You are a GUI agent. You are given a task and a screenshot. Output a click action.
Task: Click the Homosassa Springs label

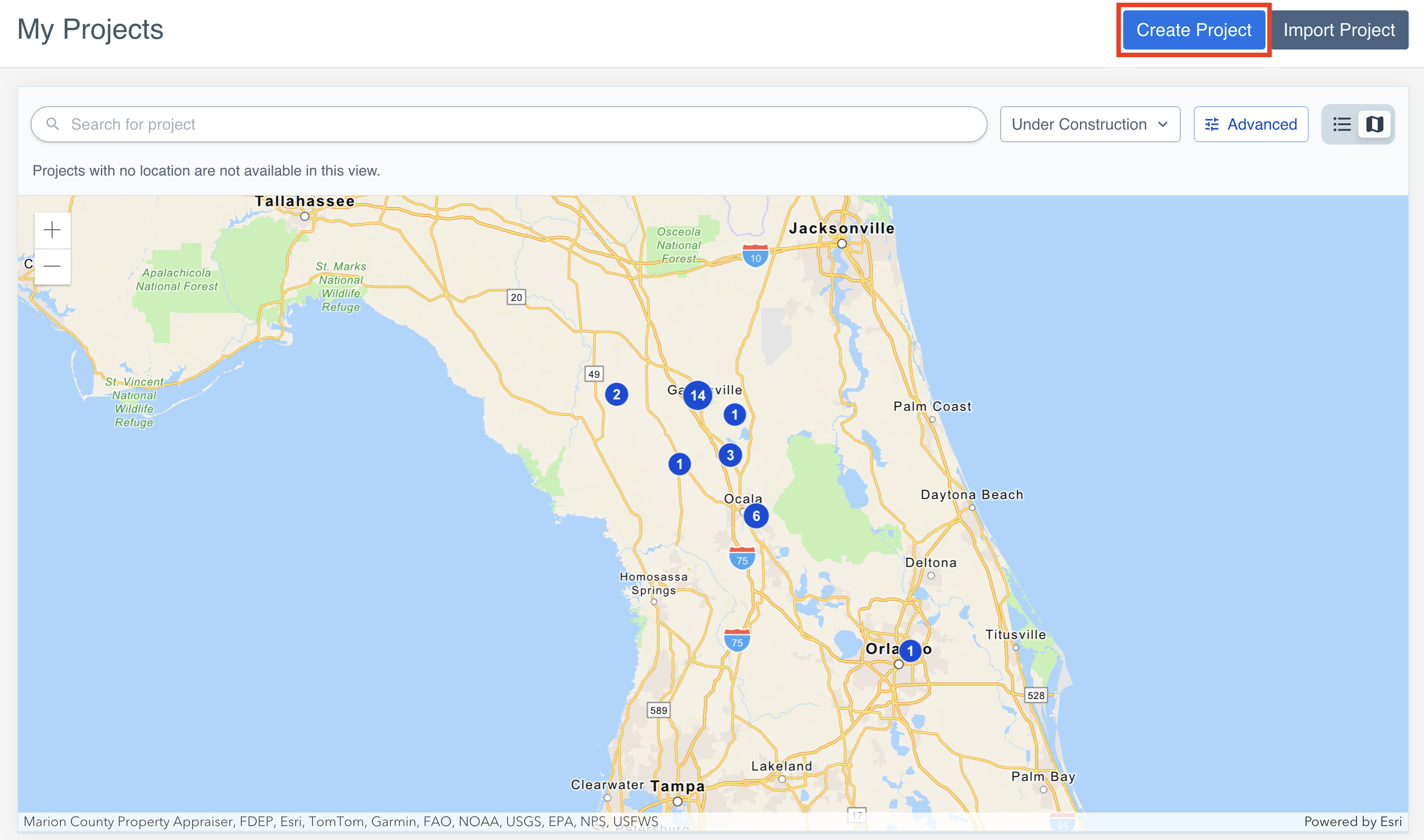(653, 583)
